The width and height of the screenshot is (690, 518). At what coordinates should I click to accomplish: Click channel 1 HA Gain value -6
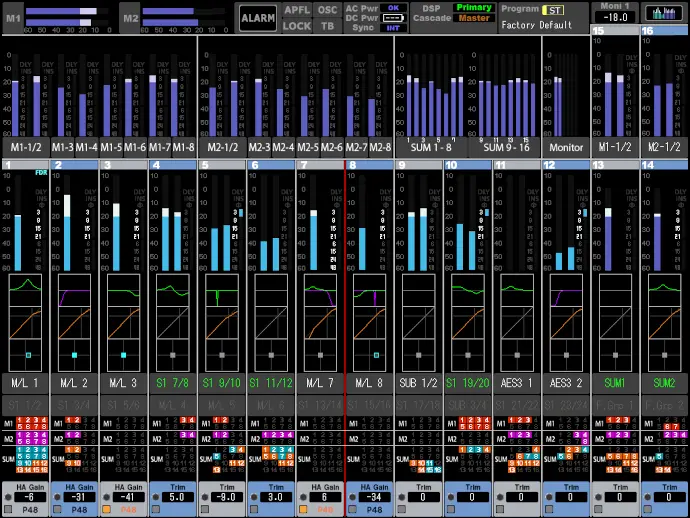pyautogui.click(x=29, y=497)
